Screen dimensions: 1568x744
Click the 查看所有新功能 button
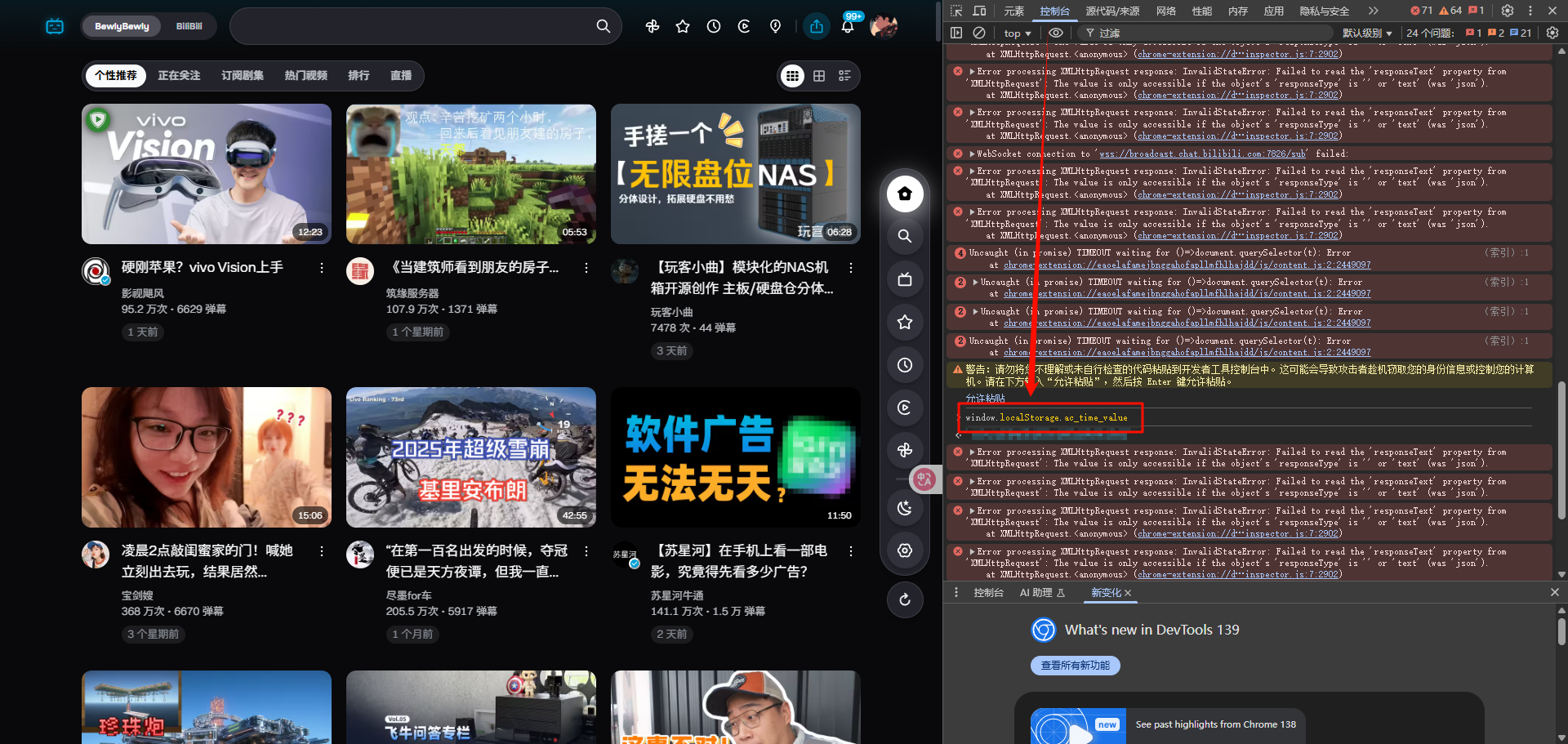pyautogui.click(x=1076, y=666)
